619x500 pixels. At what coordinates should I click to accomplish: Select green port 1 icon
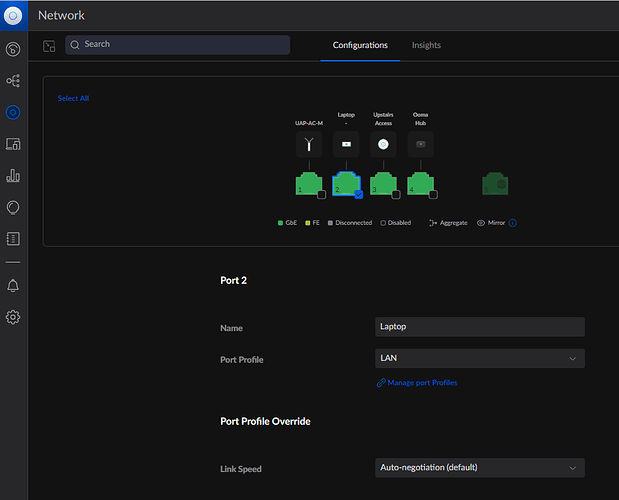309,183
